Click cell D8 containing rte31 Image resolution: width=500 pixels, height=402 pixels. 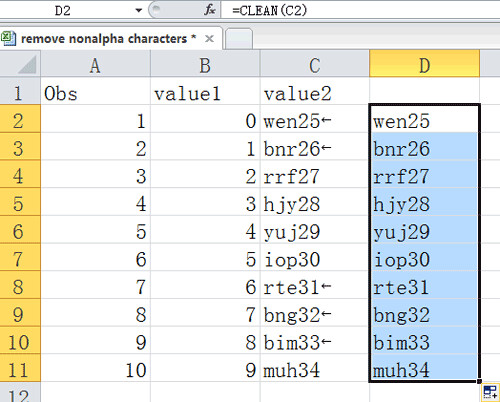tap(424, 287)
